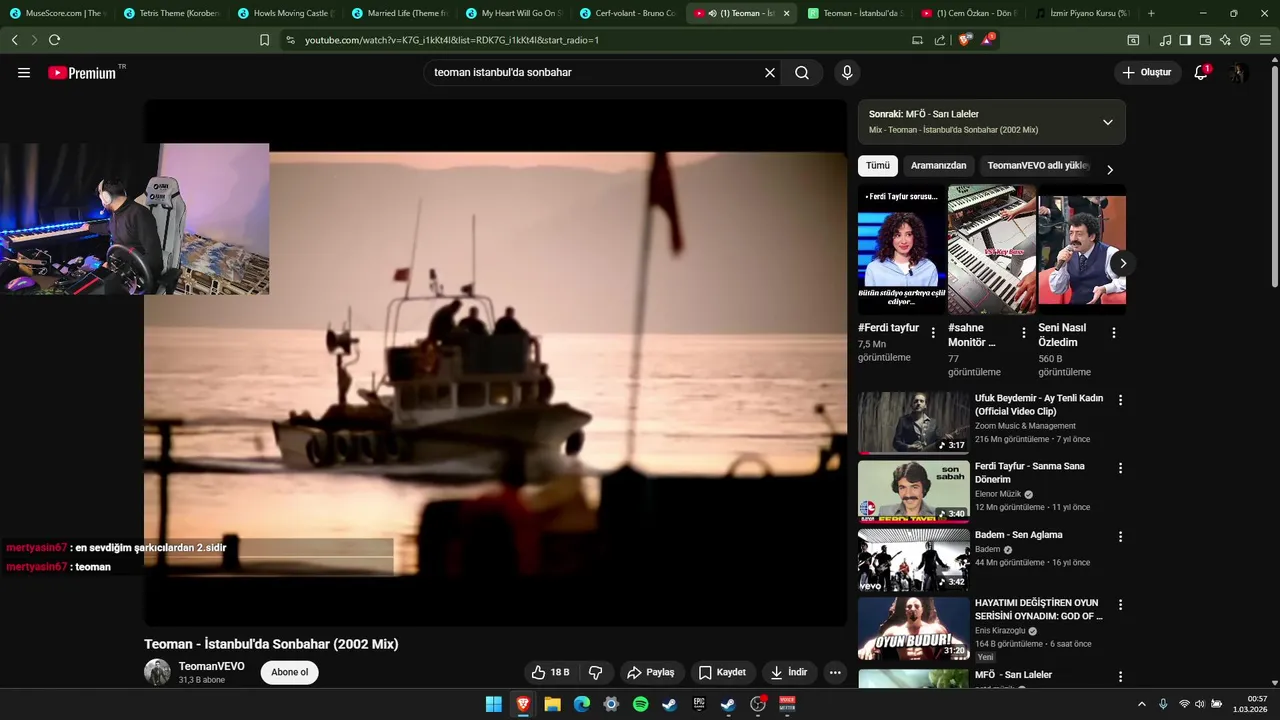Switch to My Heart Will Go On tab
Screen dimensions: 1280x720
(x=513, y=13)
